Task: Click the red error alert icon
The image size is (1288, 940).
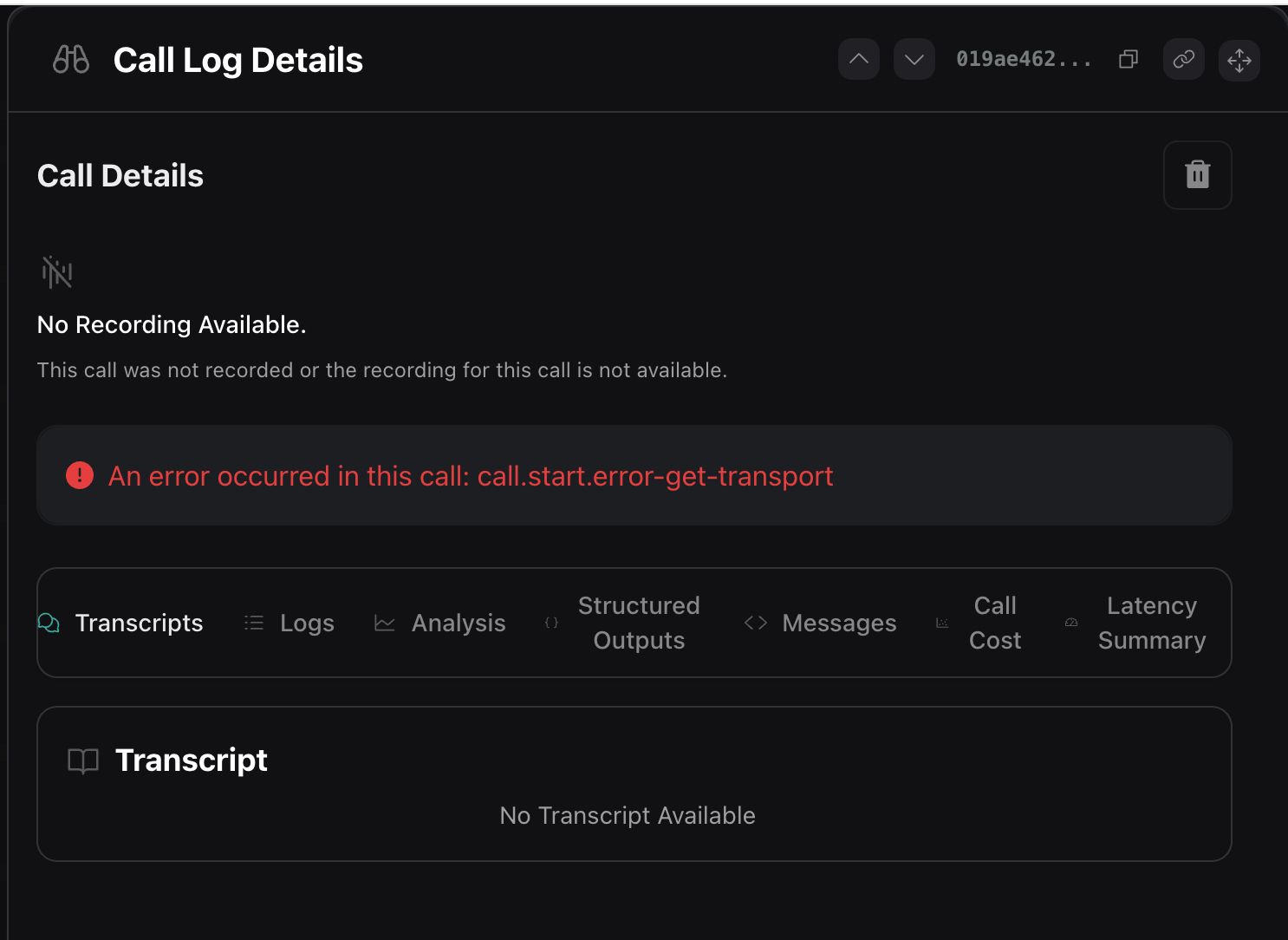Action: click(x=80, y=475)
